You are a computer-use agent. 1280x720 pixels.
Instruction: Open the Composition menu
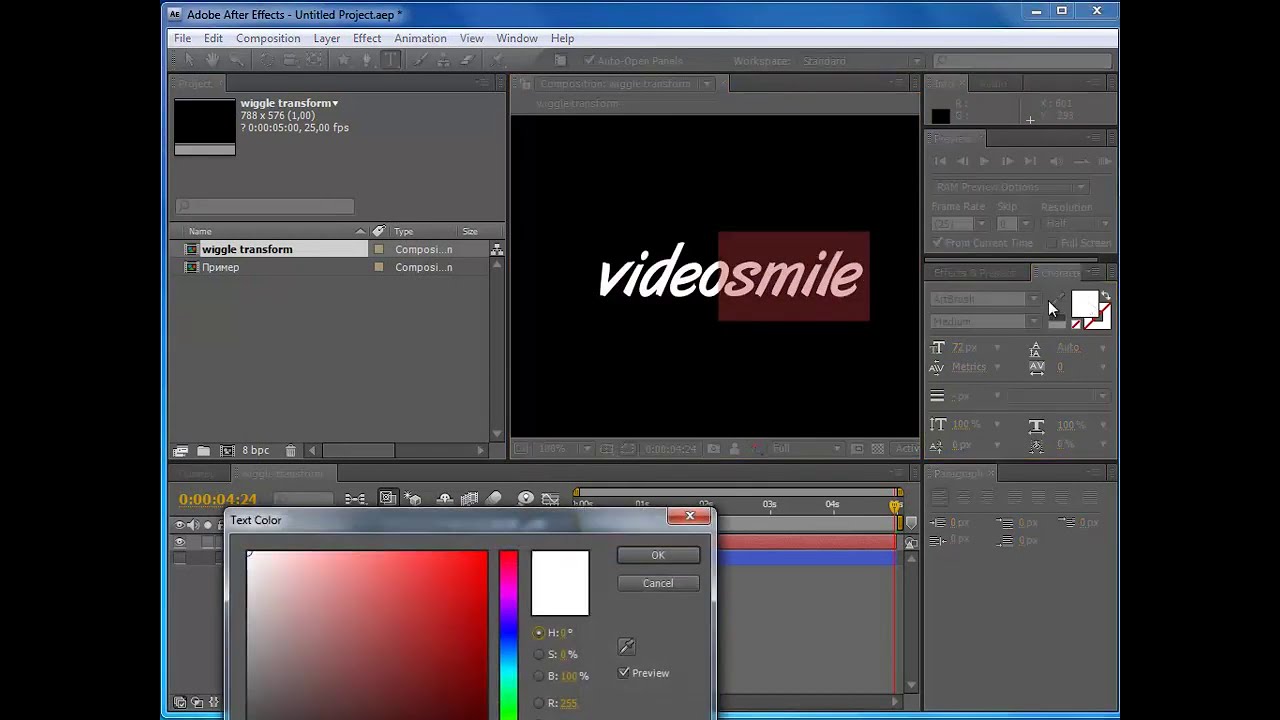coord(268,38)
